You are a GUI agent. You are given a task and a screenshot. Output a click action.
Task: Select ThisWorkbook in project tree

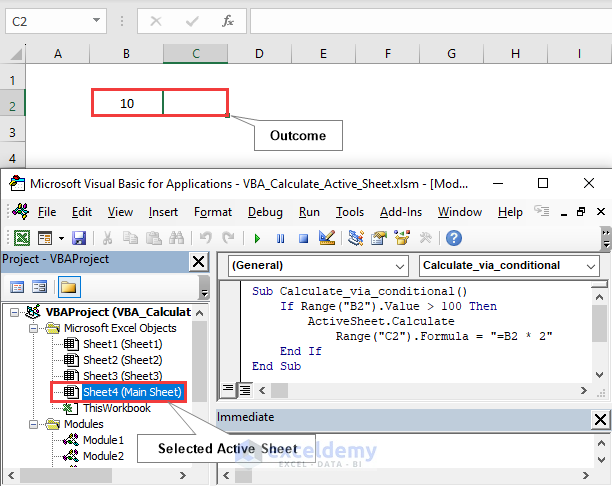[117, 408]
